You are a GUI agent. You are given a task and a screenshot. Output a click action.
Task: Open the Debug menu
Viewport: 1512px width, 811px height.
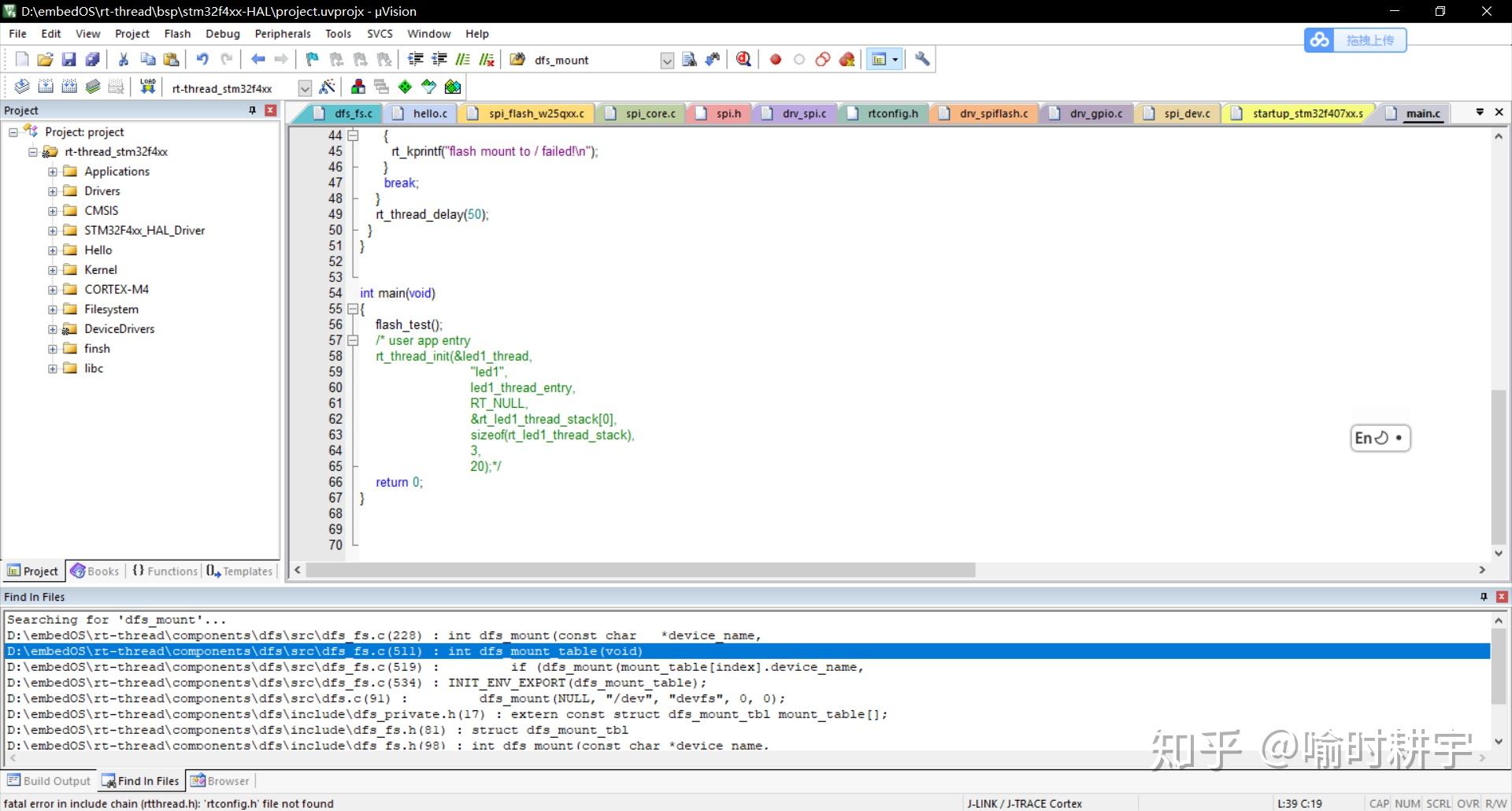pos(222,34)
